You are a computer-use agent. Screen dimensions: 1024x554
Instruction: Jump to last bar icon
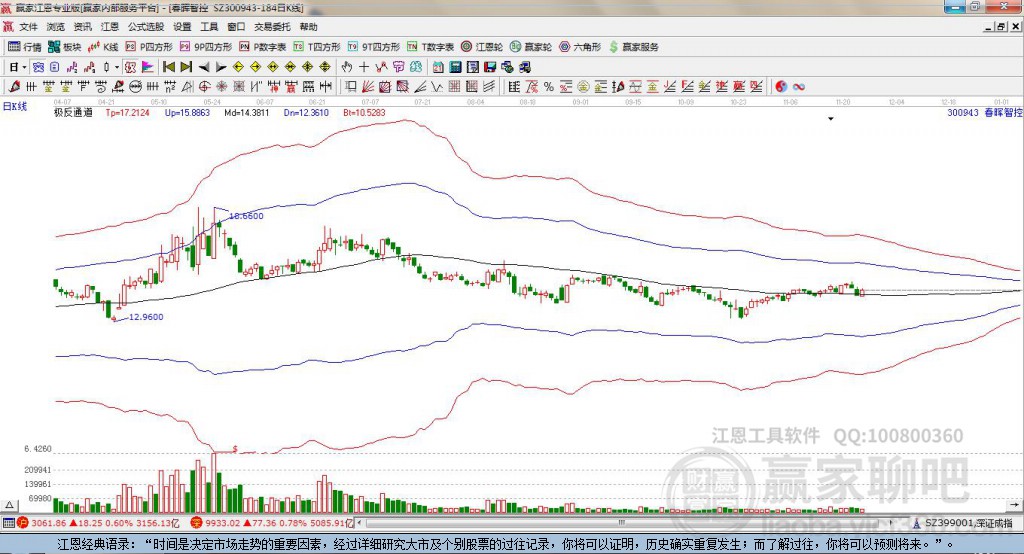[x=186, y=67]
